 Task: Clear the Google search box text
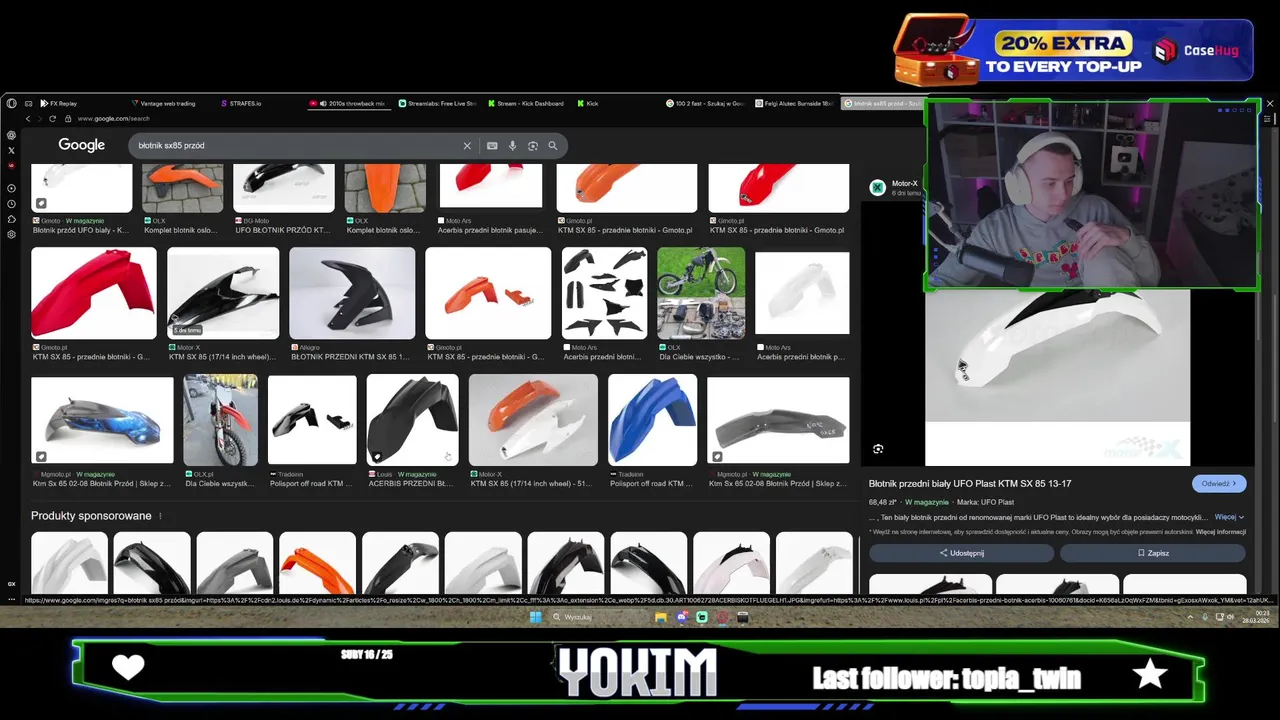coord(467,146)
